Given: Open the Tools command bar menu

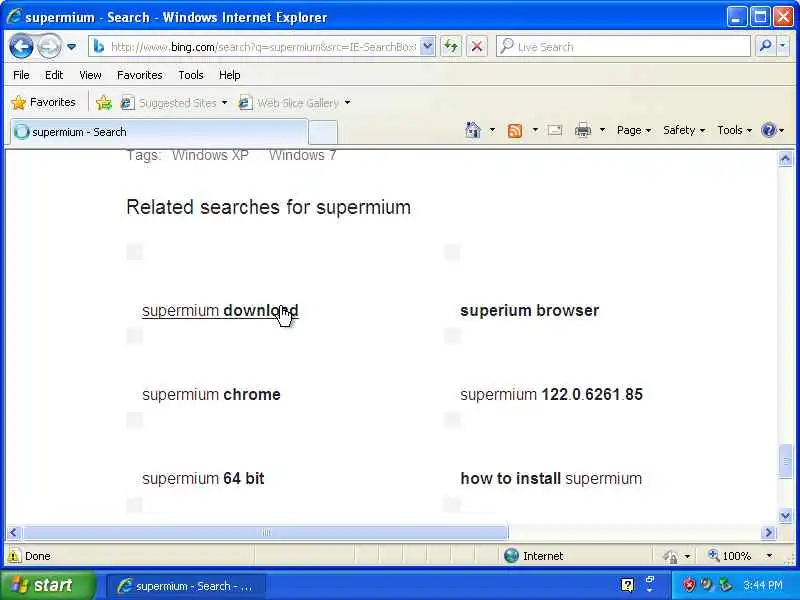Looking at the screenshot, I should 734,130.
